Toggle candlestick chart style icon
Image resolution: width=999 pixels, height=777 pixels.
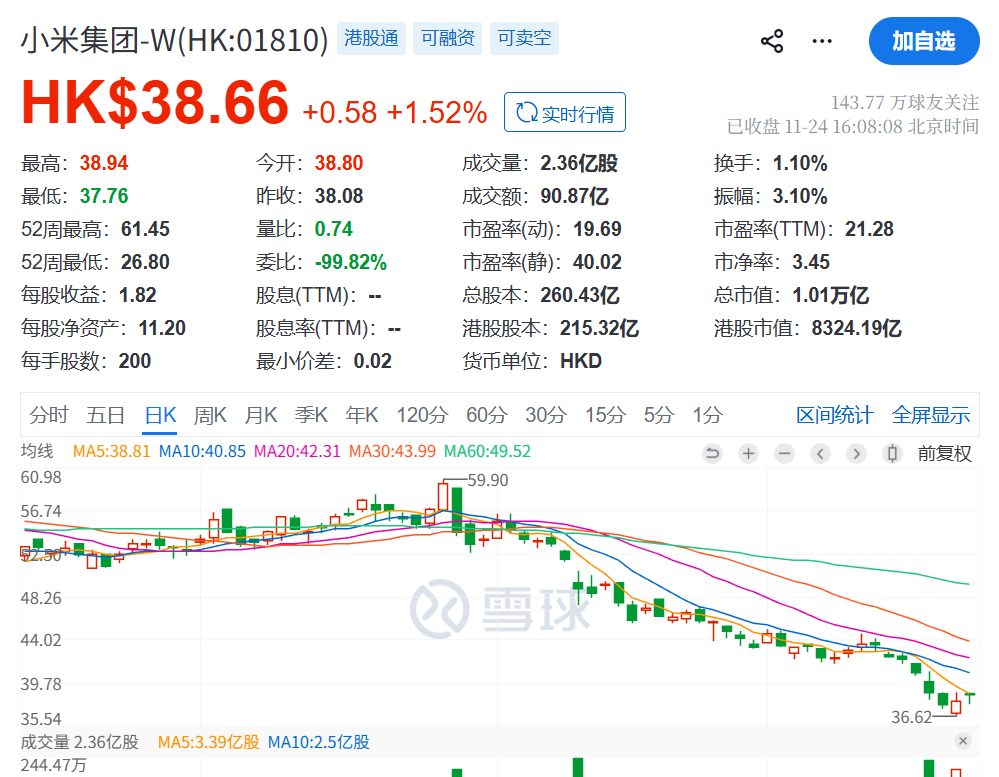[x=892, y=453]
